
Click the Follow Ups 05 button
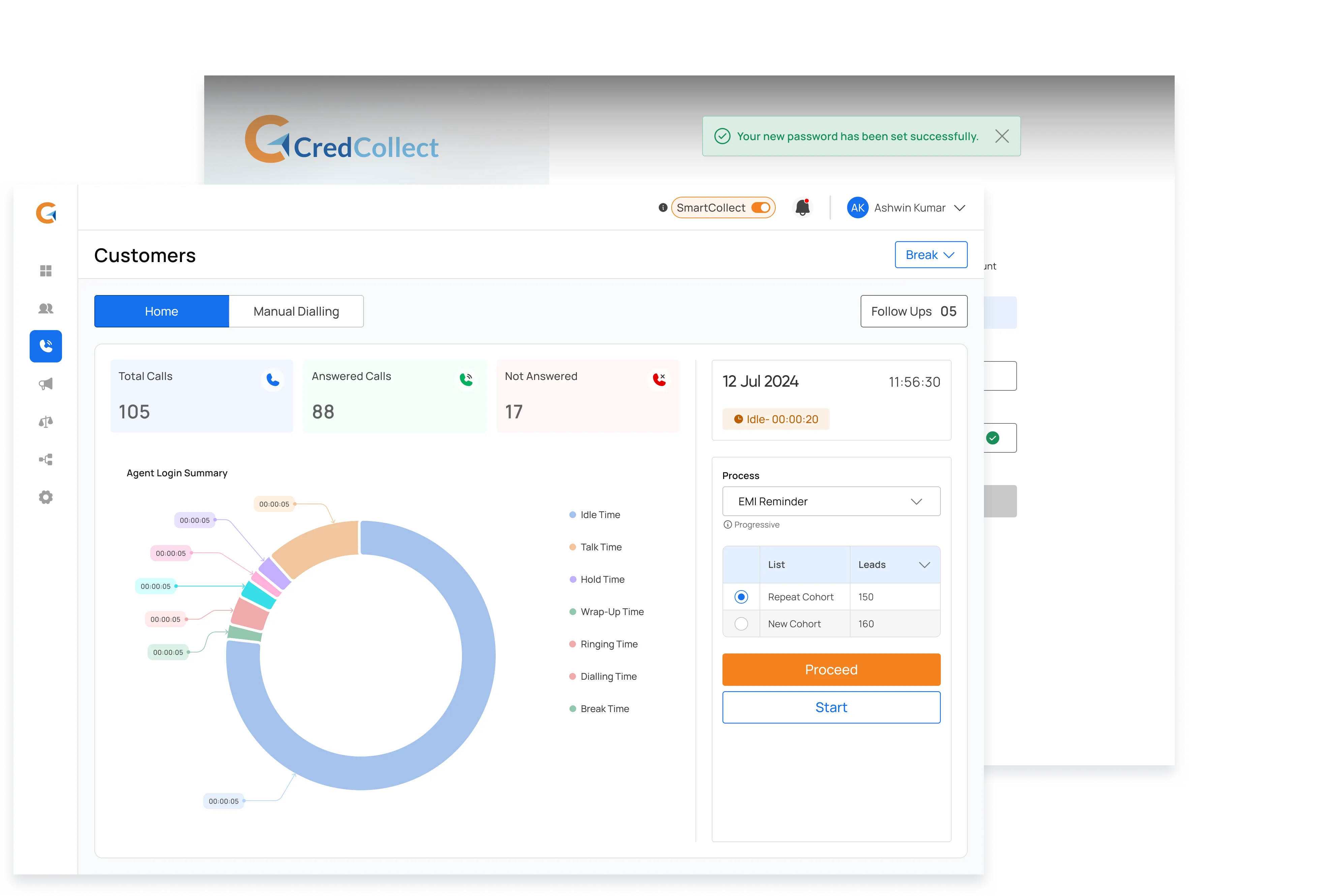coord(914,312)
